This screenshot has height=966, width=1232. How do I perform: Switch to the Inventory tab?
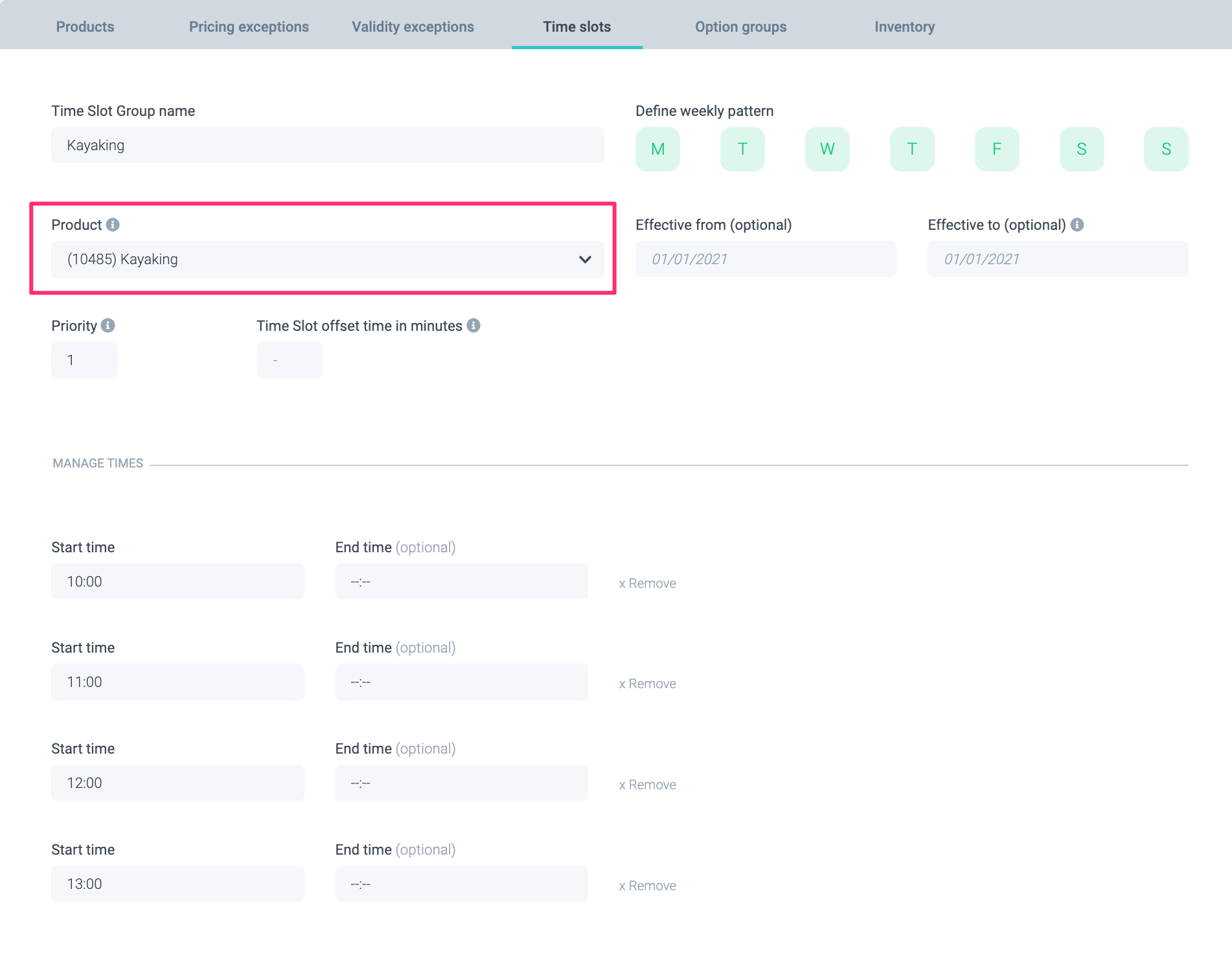(905, 27)
